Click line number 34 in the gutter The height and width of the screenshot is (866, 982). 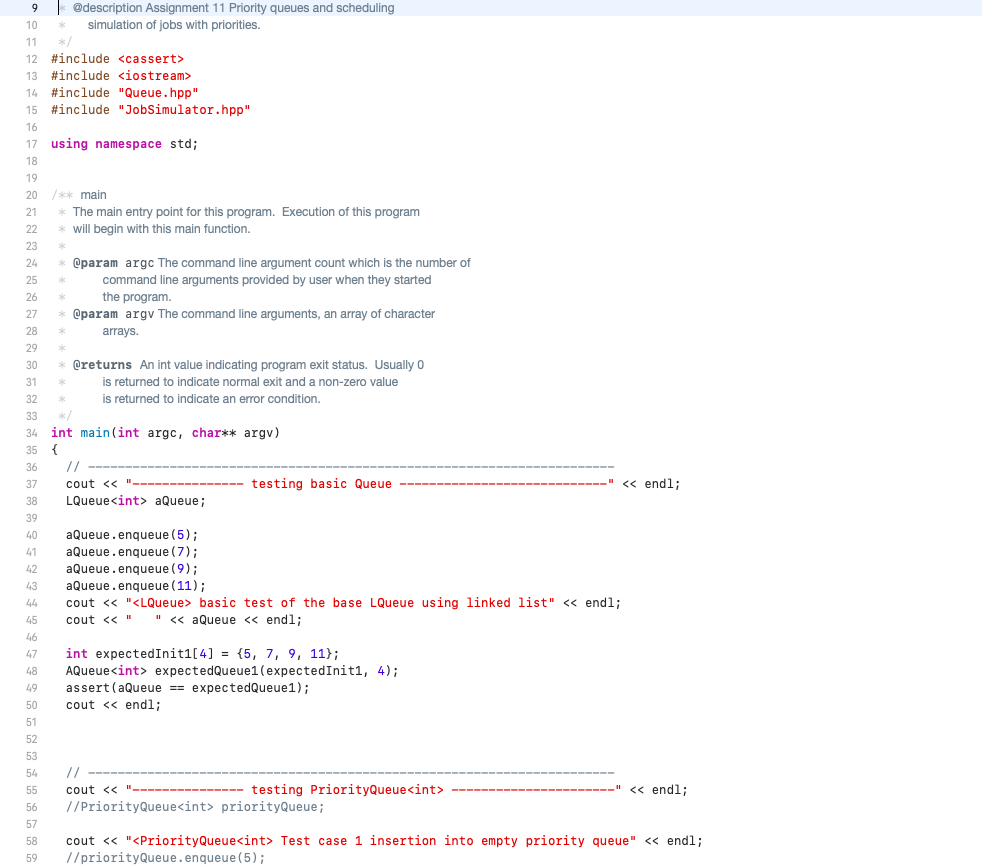tap(31, 432)
